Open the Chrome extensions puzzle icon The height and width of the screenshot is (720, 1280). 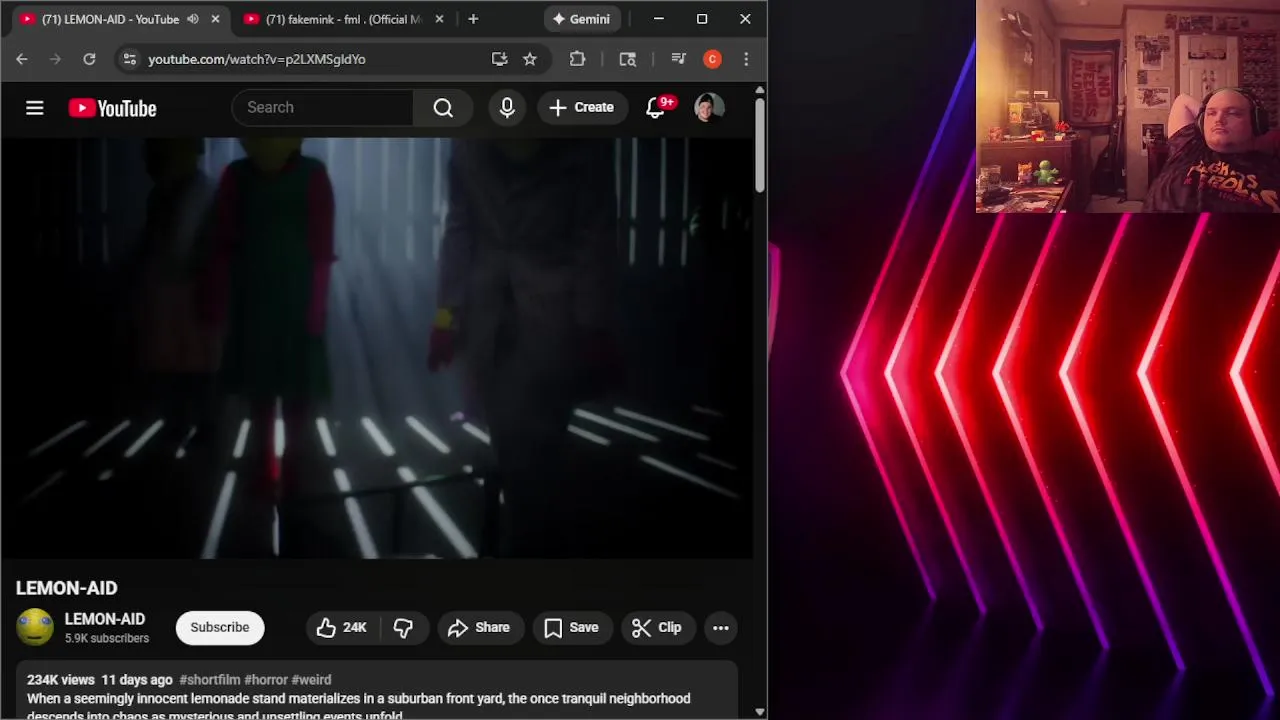(577, 59)
